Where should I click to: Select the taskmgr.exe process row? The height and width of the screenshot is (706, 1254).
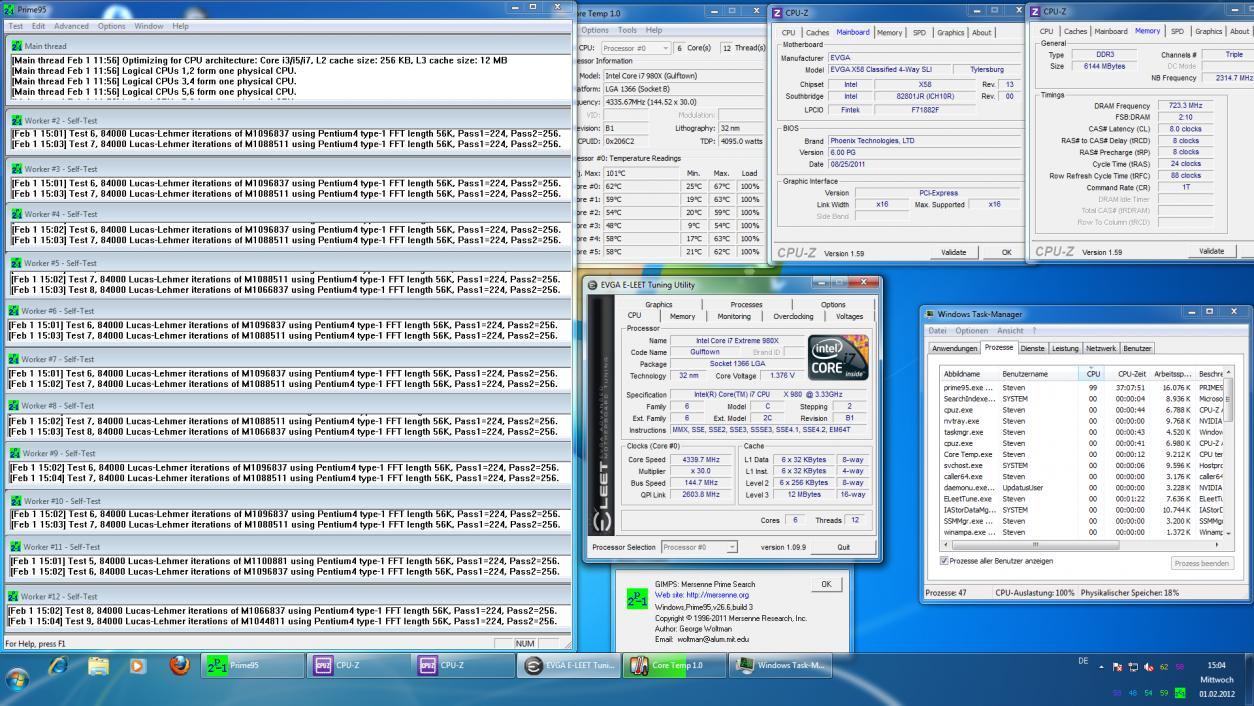1082,432
